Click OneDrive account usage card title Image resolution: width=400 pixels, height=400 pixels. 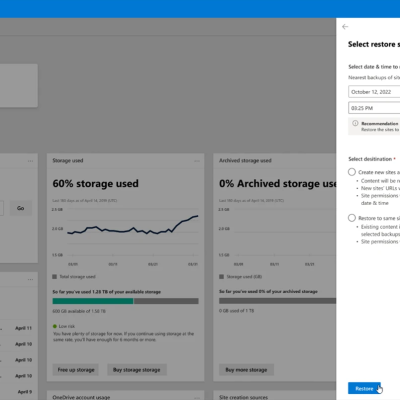coord(81,397)
